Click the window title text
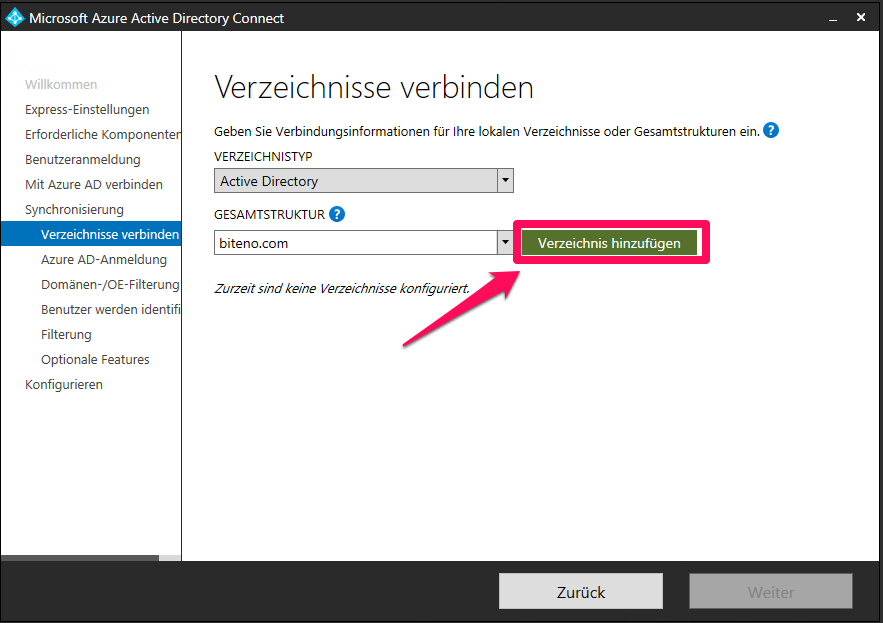The image size is (883, 623). tap(157, 18)
